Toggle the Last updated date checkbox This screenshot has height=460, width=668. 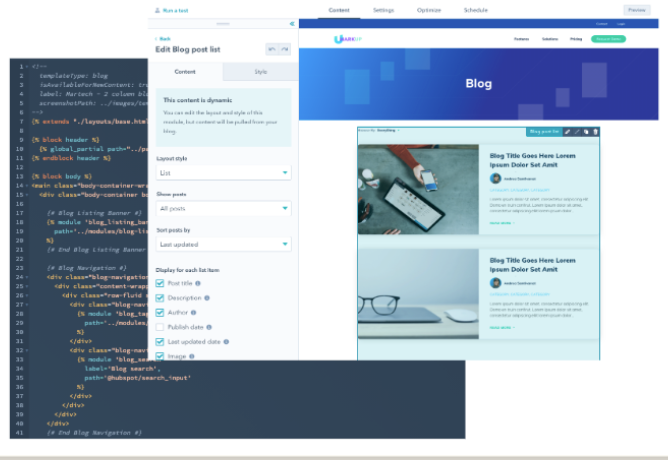tap(160, 342)
